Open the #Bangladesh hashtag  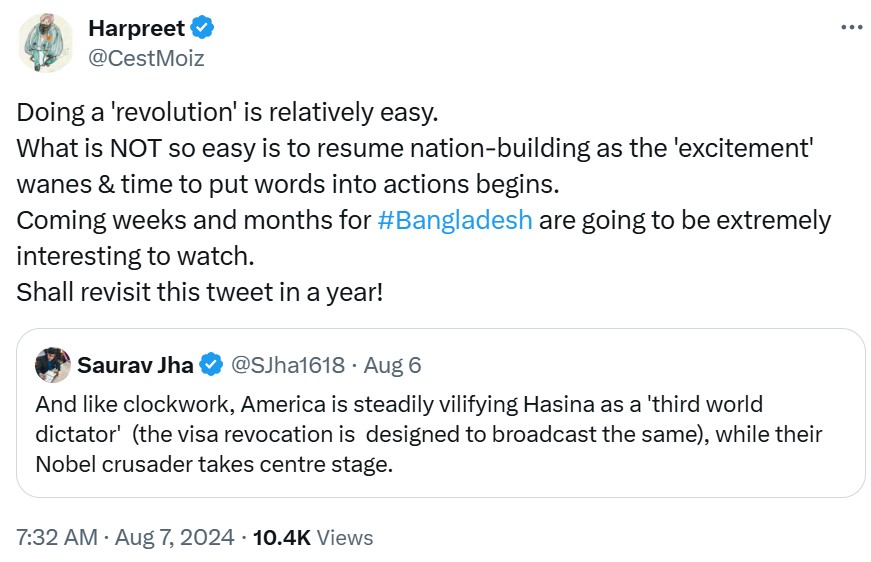coord(455,220)
